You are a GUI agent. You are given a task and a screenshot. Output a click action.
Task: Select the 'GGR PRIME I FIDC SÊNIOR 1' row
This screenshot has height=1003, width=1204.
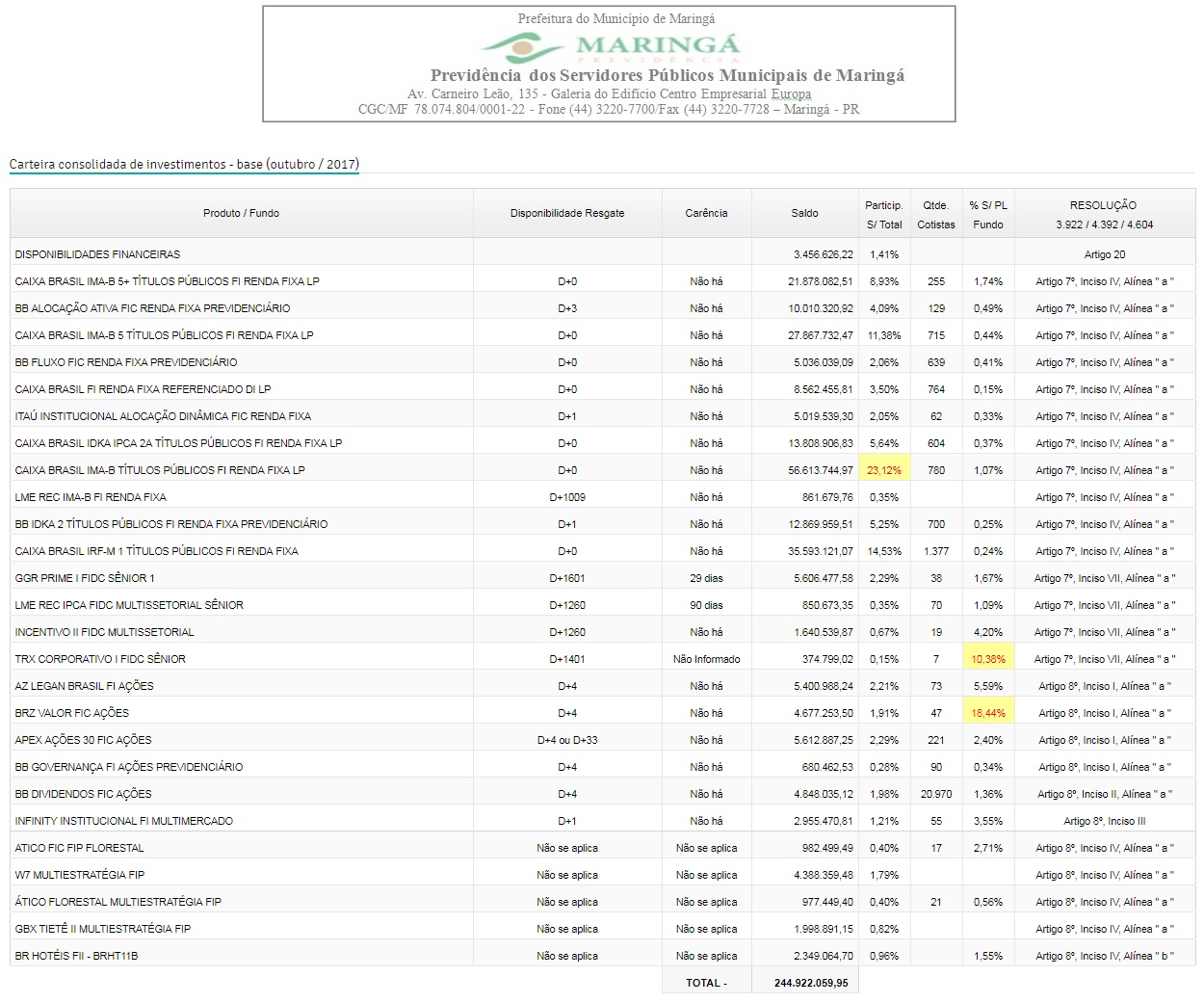(x=85, y=578)
